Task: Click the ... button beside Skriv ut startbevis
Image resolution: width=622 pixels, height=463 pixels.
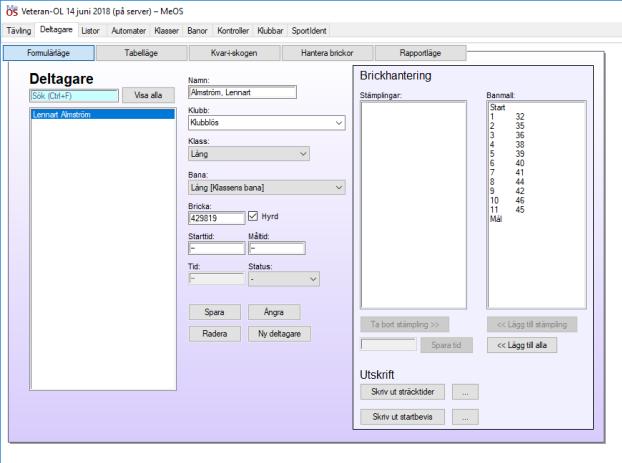Action: [x=465, y=417]
